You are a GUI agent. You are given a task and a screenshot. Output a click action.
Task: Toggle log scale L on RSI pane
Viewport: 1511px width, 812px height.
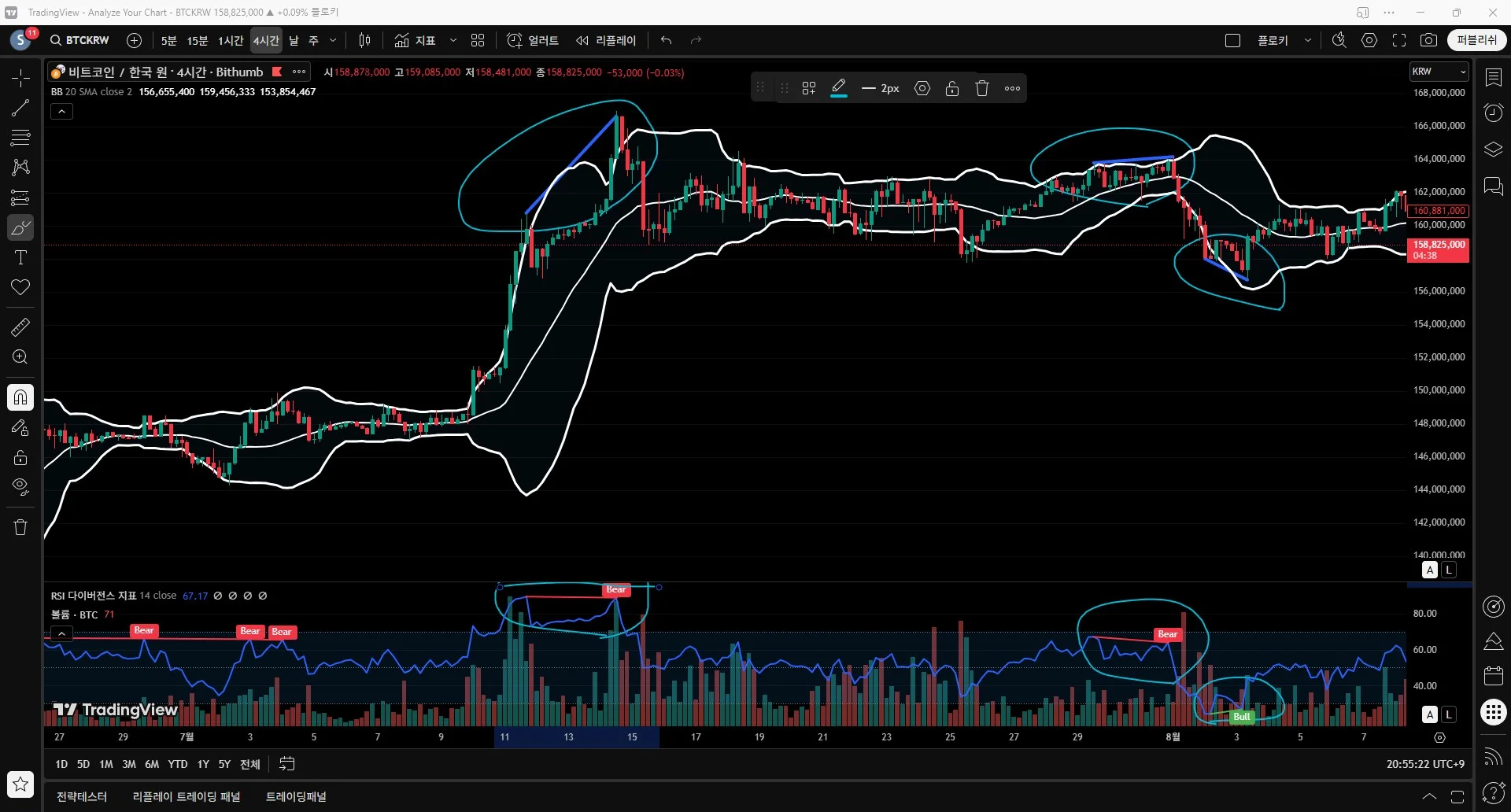click(1449, 714)
